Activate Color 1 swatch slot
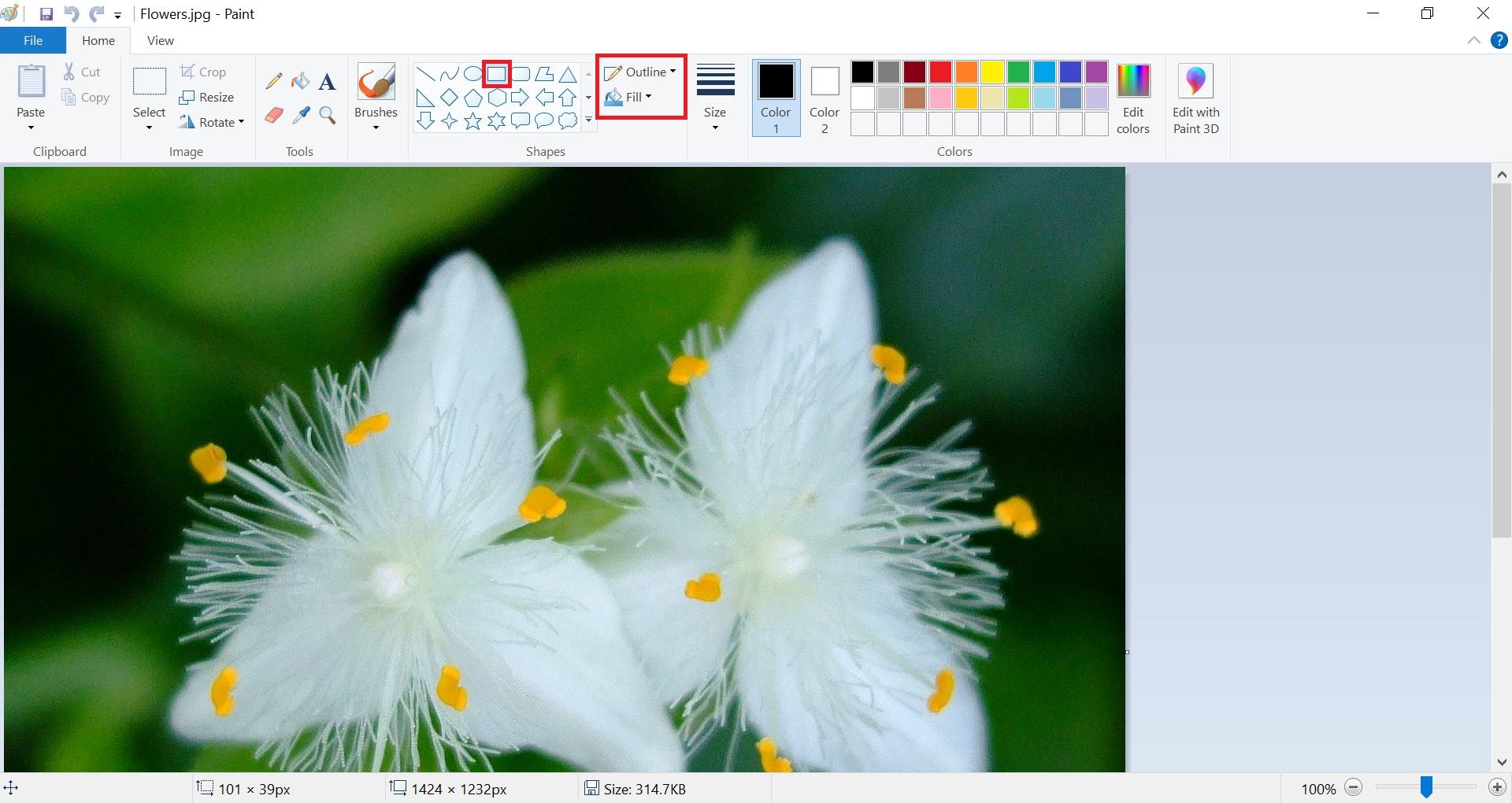This screenshot has width=1512, height=803. click(775, 96)
